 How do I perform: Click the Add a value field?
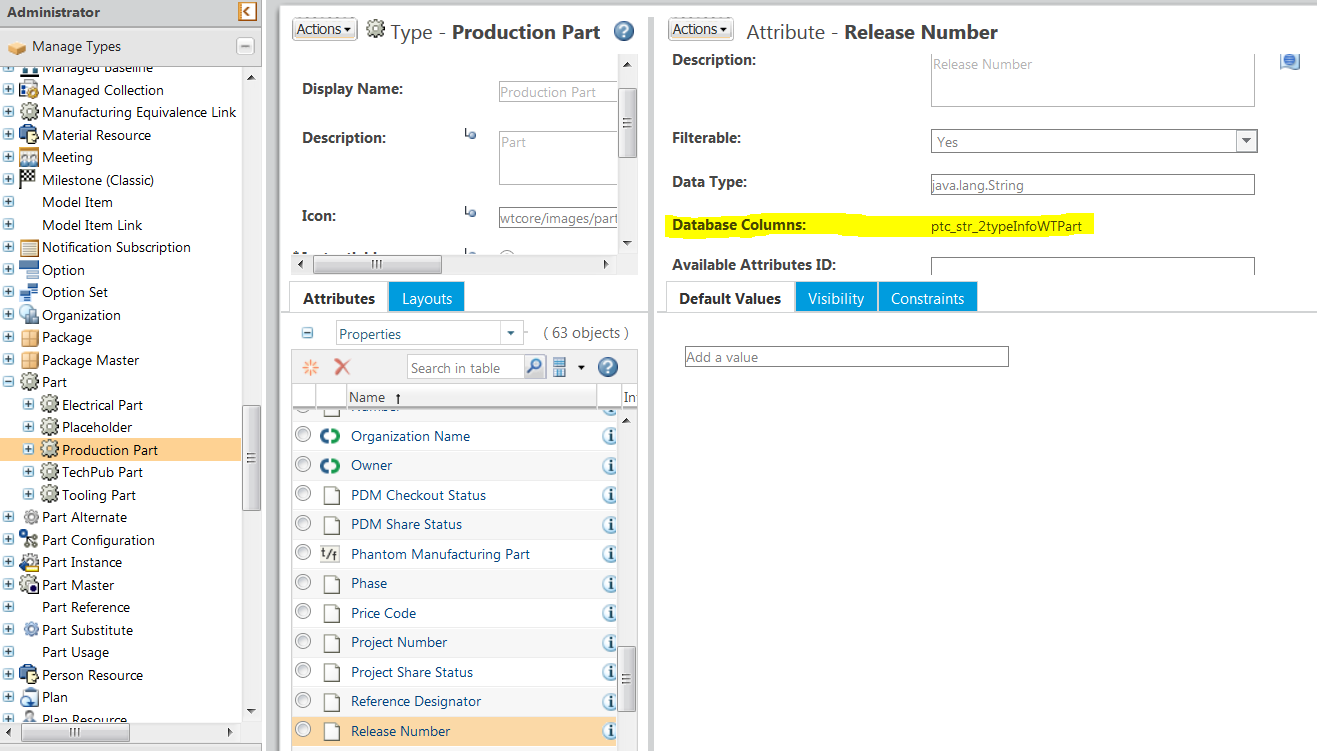(846, 357)
